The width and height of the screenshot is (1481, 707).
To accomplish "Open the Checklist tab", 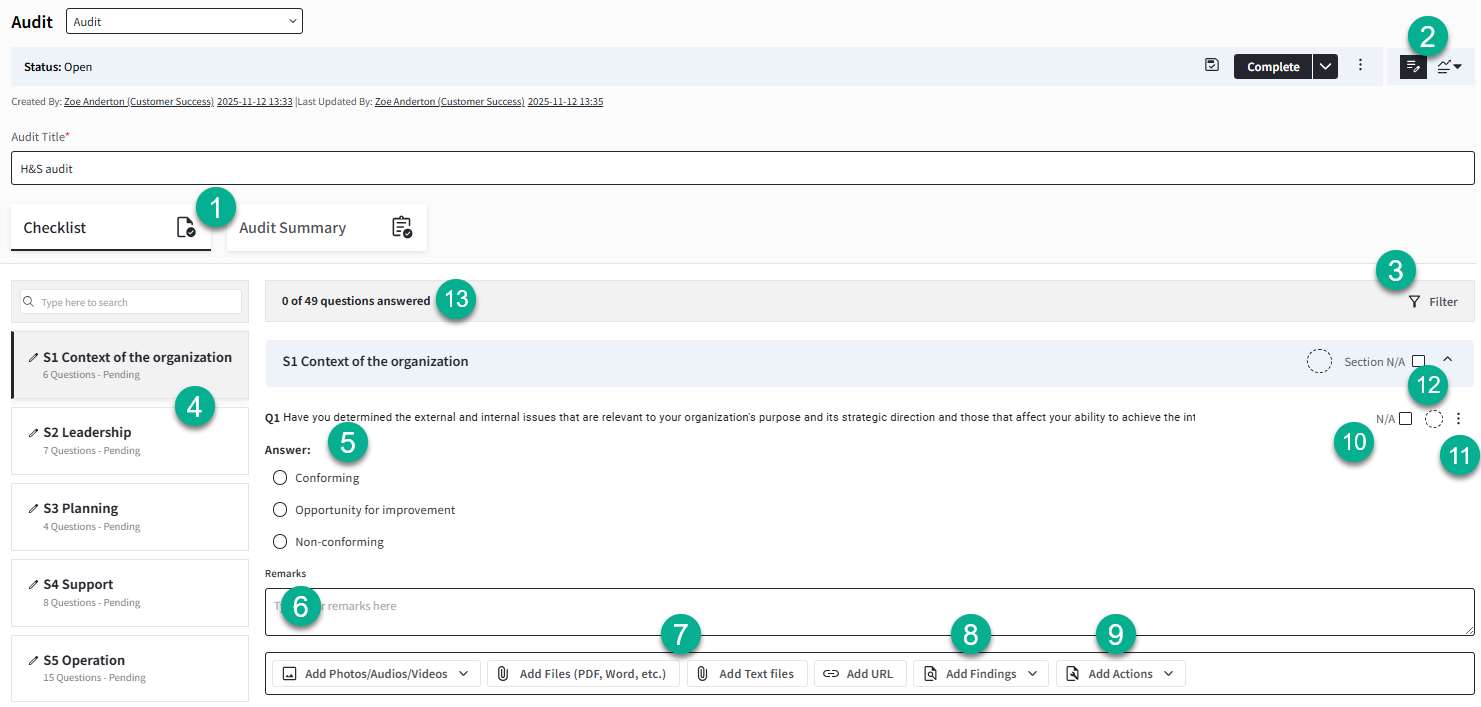I will (x=111, y=228).
